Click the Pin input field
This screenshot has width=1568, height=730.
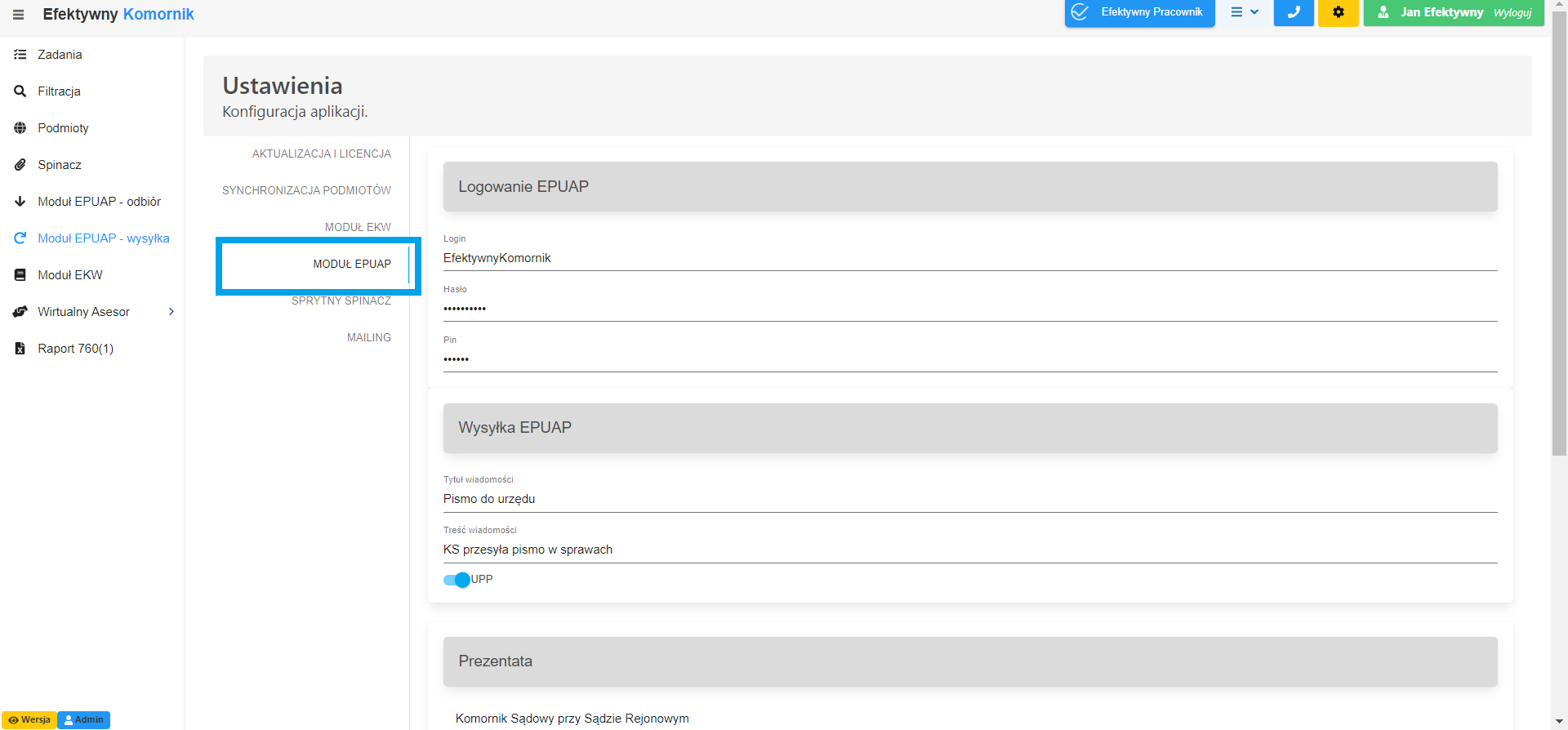(970, 359)
